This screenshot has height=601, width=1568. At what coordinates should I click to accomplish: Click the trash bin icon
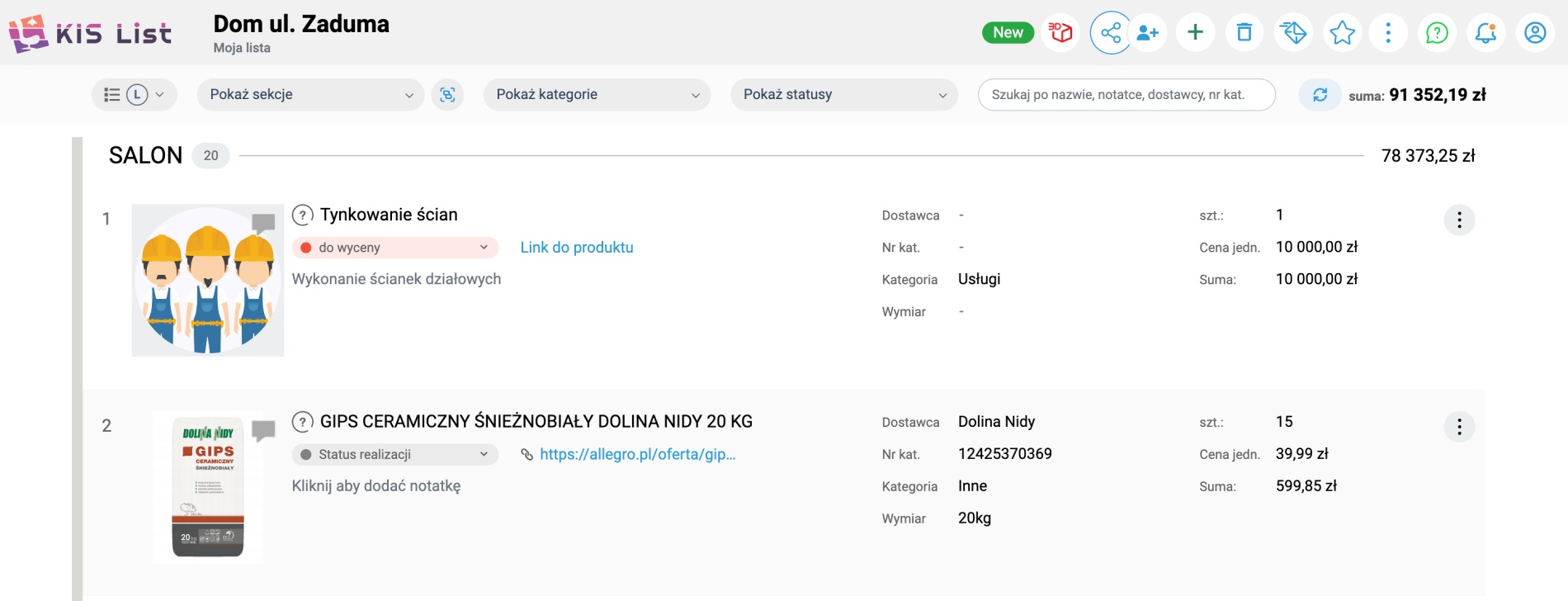point(1244,33)
